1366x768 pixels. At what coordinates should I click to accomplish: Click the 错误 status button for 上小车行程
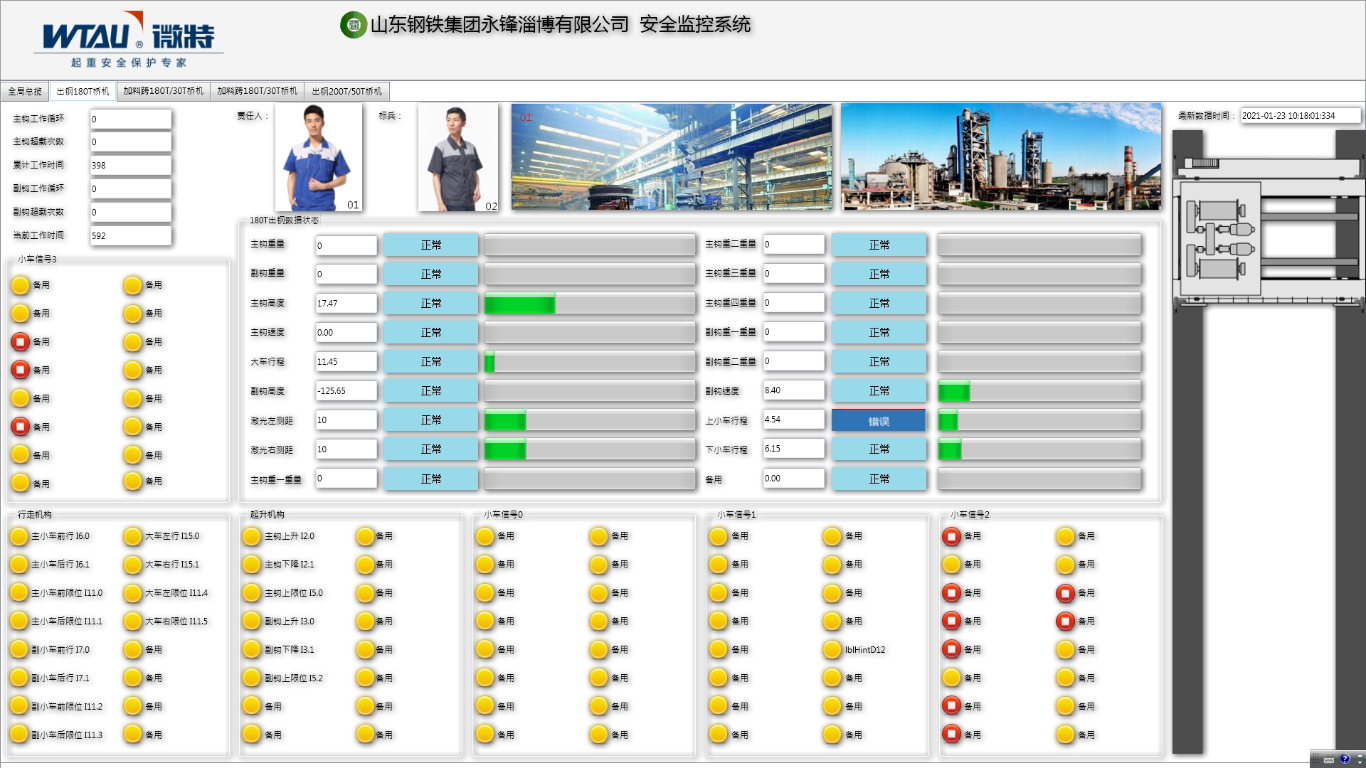click(878, 421)
